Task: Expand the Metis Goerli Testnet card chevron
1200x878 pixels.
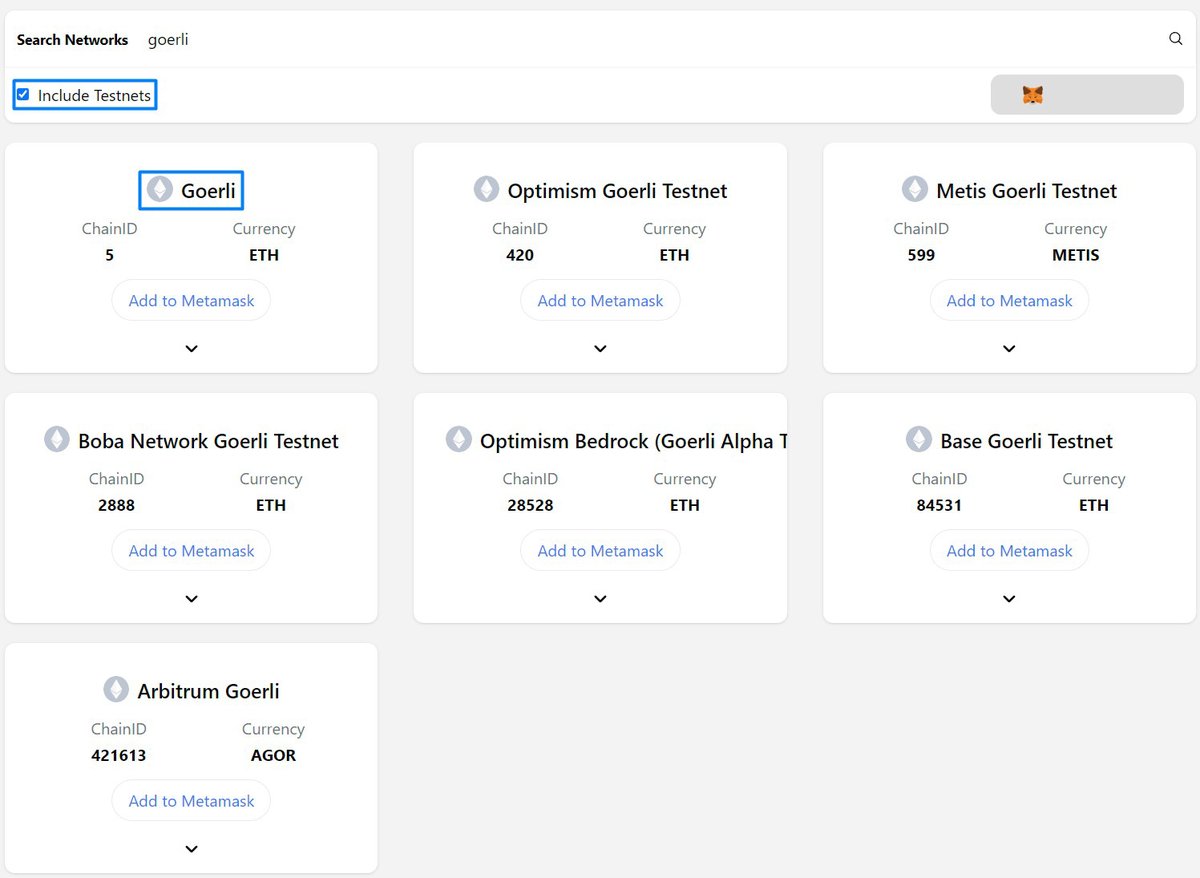Action: pyautogui.click(x=1009, y=349)
